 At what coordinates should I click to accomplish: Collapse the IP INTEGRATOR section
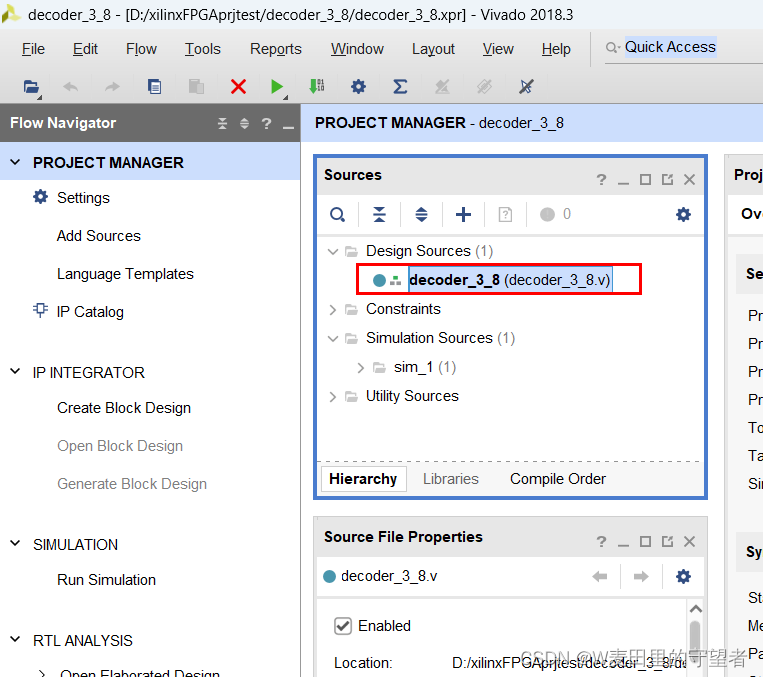(x=16, y=372)
